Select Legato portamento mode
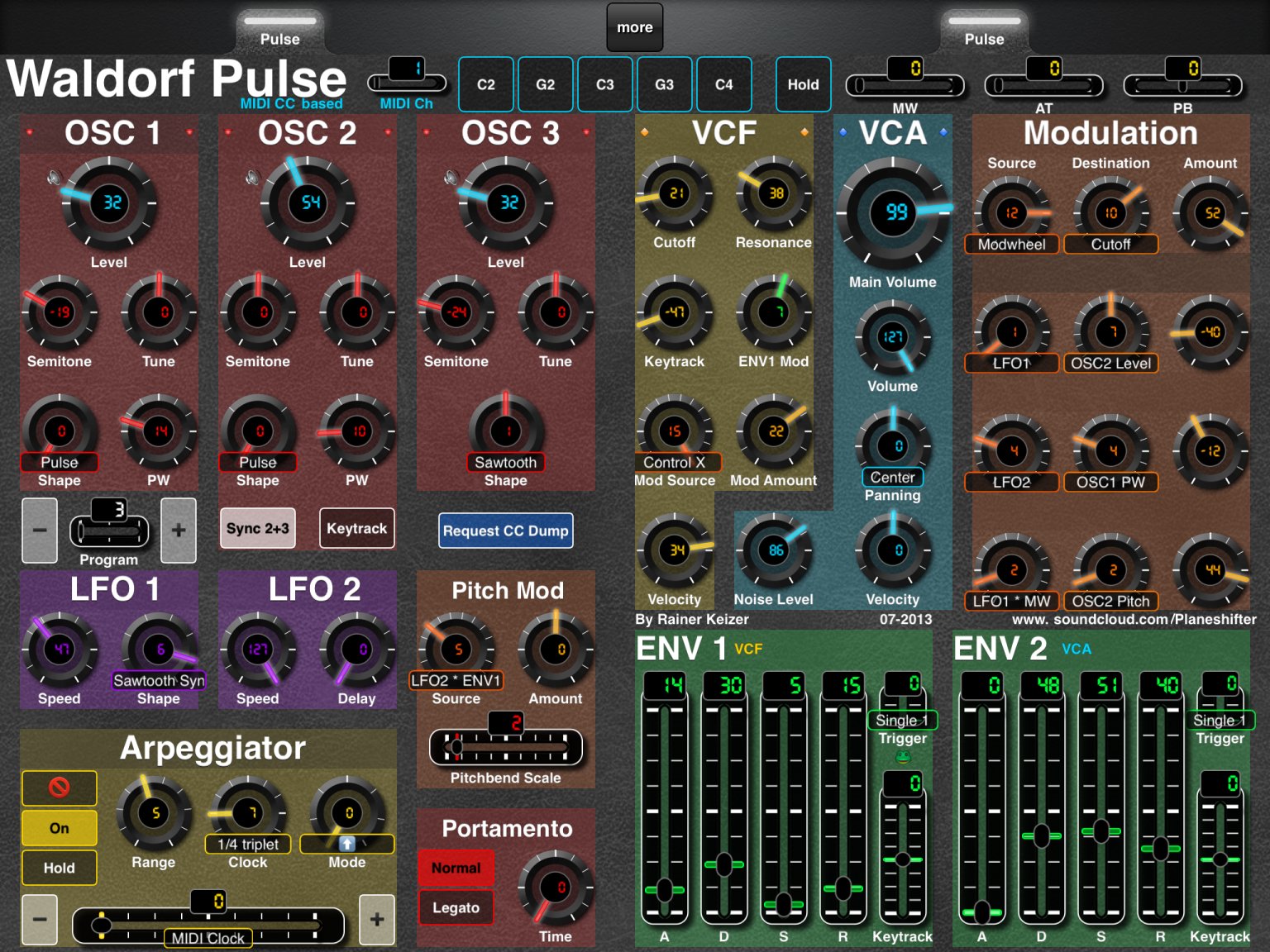This screenshot has height=952, width=1270. click(456, 907)
